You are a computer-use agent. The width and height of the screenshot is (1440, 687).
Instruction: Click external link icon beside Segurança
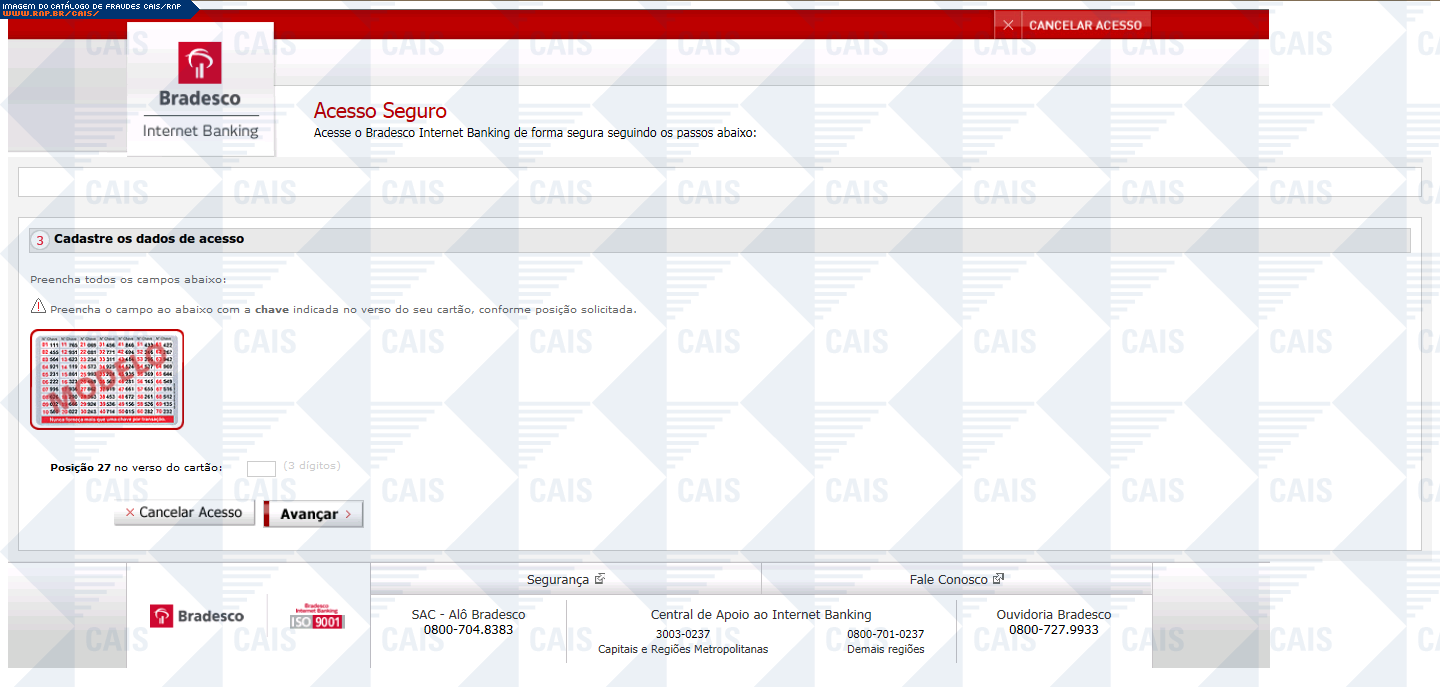tap(600, 579)
